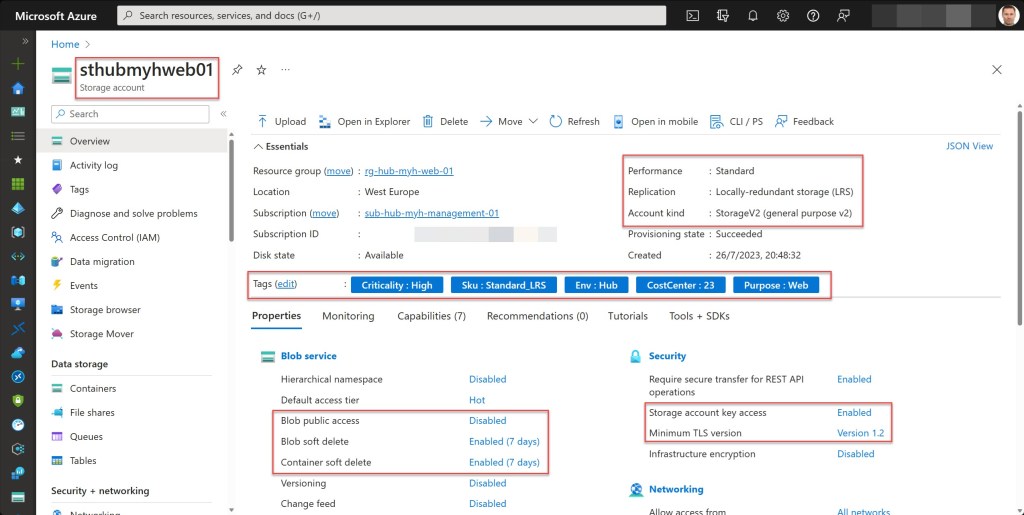
Task: Click the Blob public access Disabled setting
Action: point(487,421)
